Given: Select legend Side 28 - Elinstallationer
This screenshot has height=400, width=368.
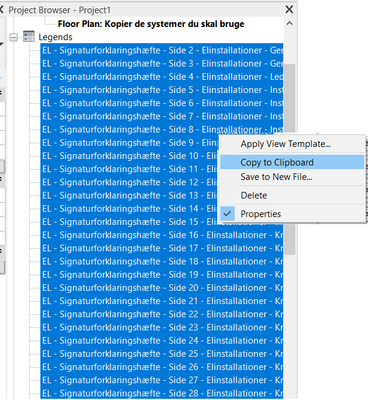Looking at the screenshot, I should click(162, 393).
